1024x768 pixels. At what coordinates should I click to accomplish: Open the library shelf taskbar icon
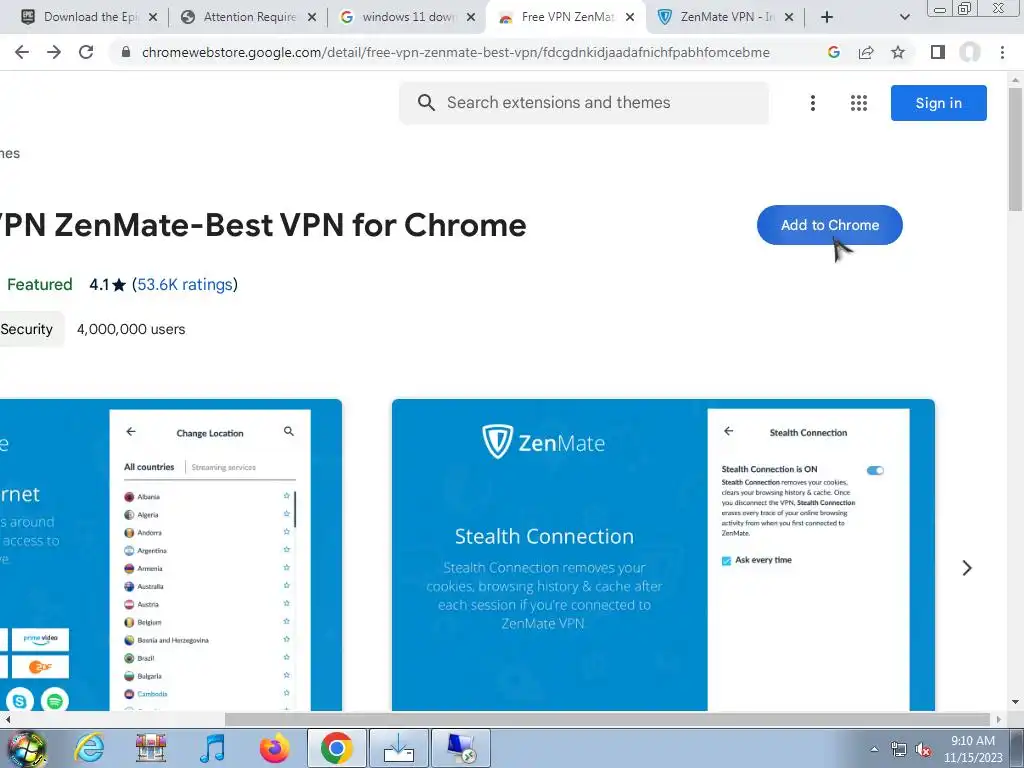click(151, 748)
